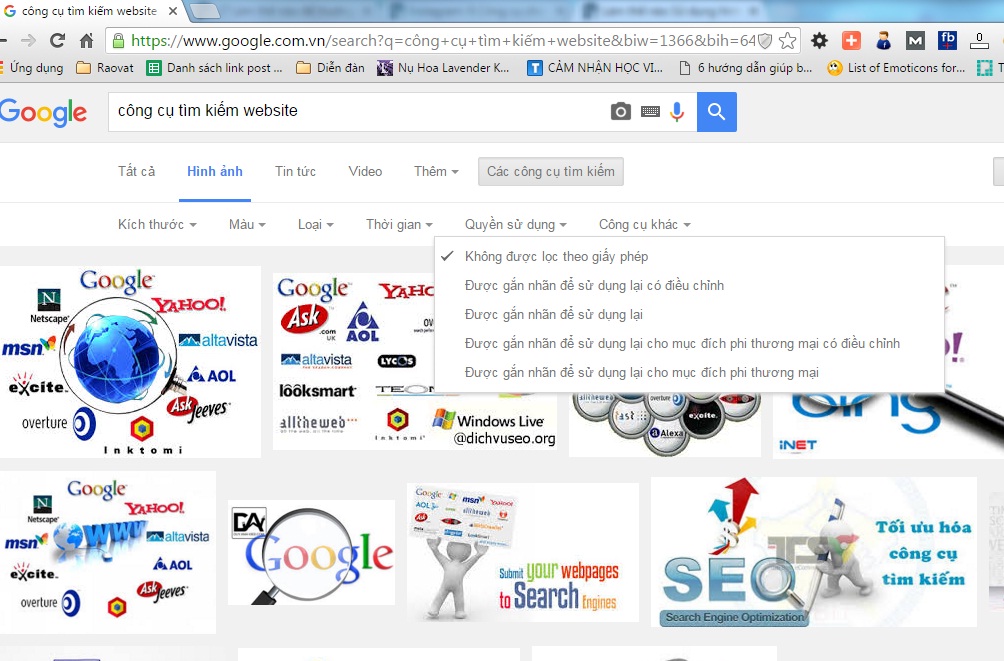Toggle 'Các công cụ tìm kiếm' button
This screenshot has height=661, width=1004.
click(x=551, y=172)
